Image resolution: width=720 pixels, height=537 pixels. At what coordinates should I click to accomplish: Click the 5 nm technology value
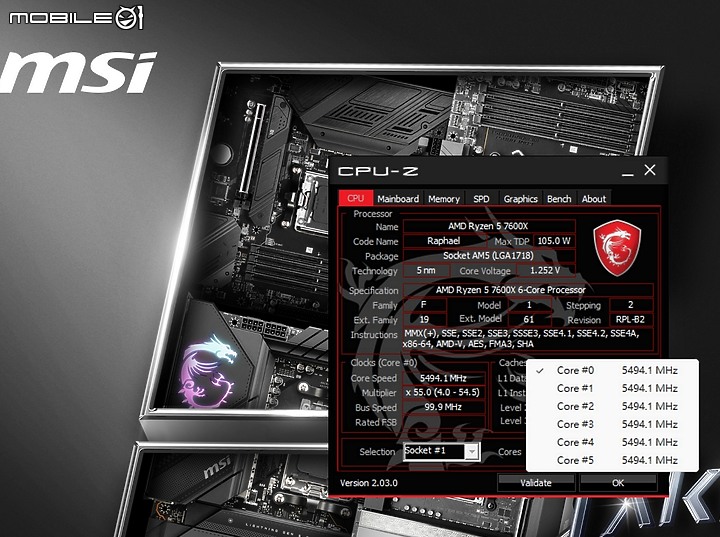[426, 271]
